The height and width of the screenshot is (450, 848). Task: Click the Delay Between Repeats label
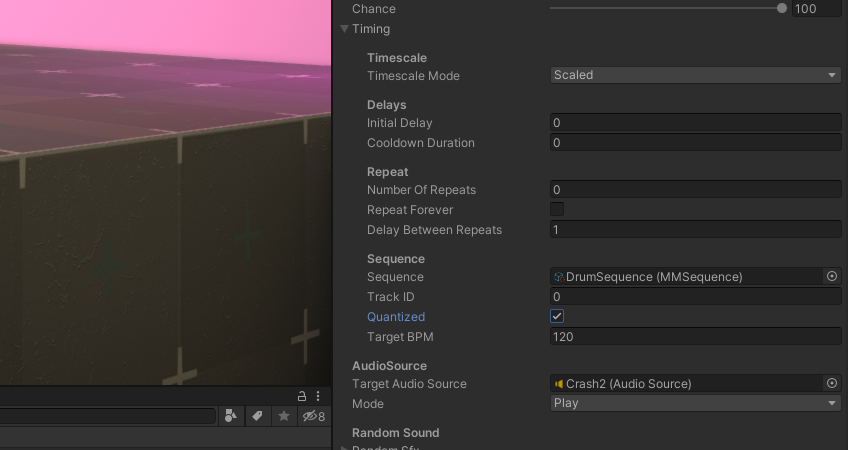(434, 230)
